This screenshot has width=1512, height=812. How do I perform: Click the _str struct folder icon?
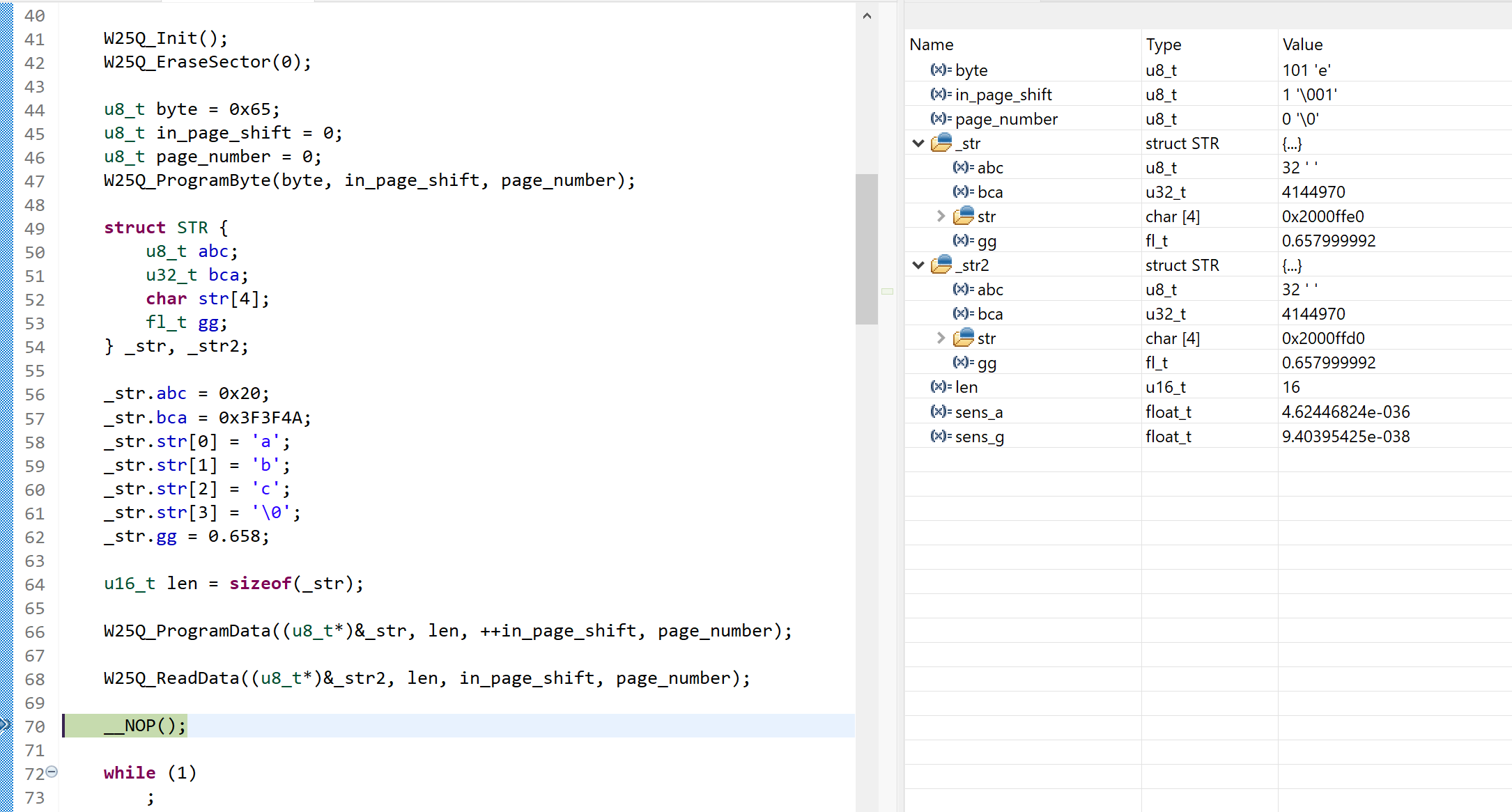941,143
